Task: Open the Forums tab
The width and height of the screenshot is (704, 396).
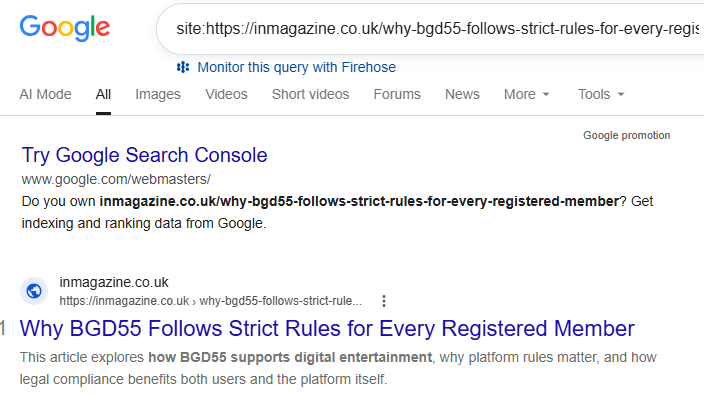Action: [x=397, y=94]
